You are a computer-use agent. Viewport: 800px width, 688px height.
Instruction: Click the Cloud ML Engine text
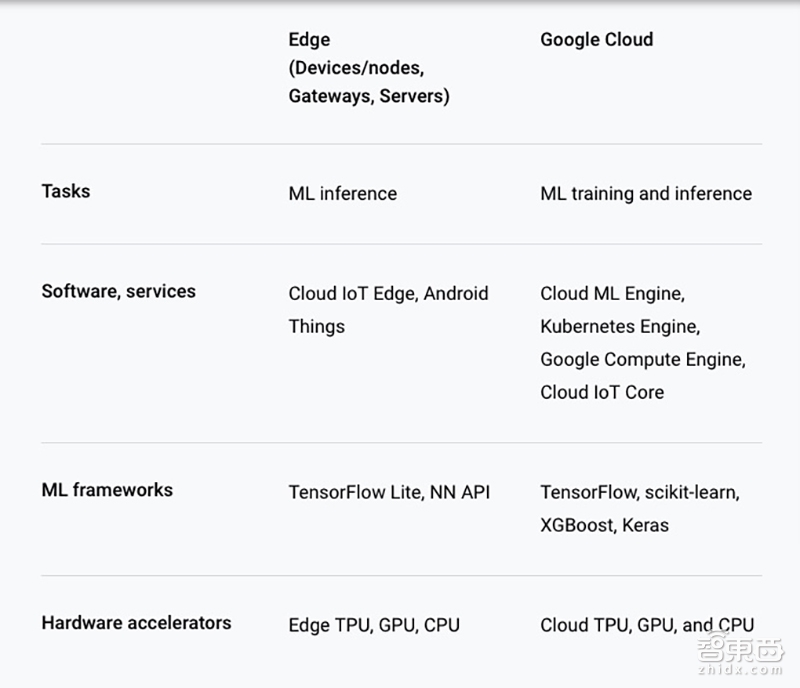click(612, 293)
